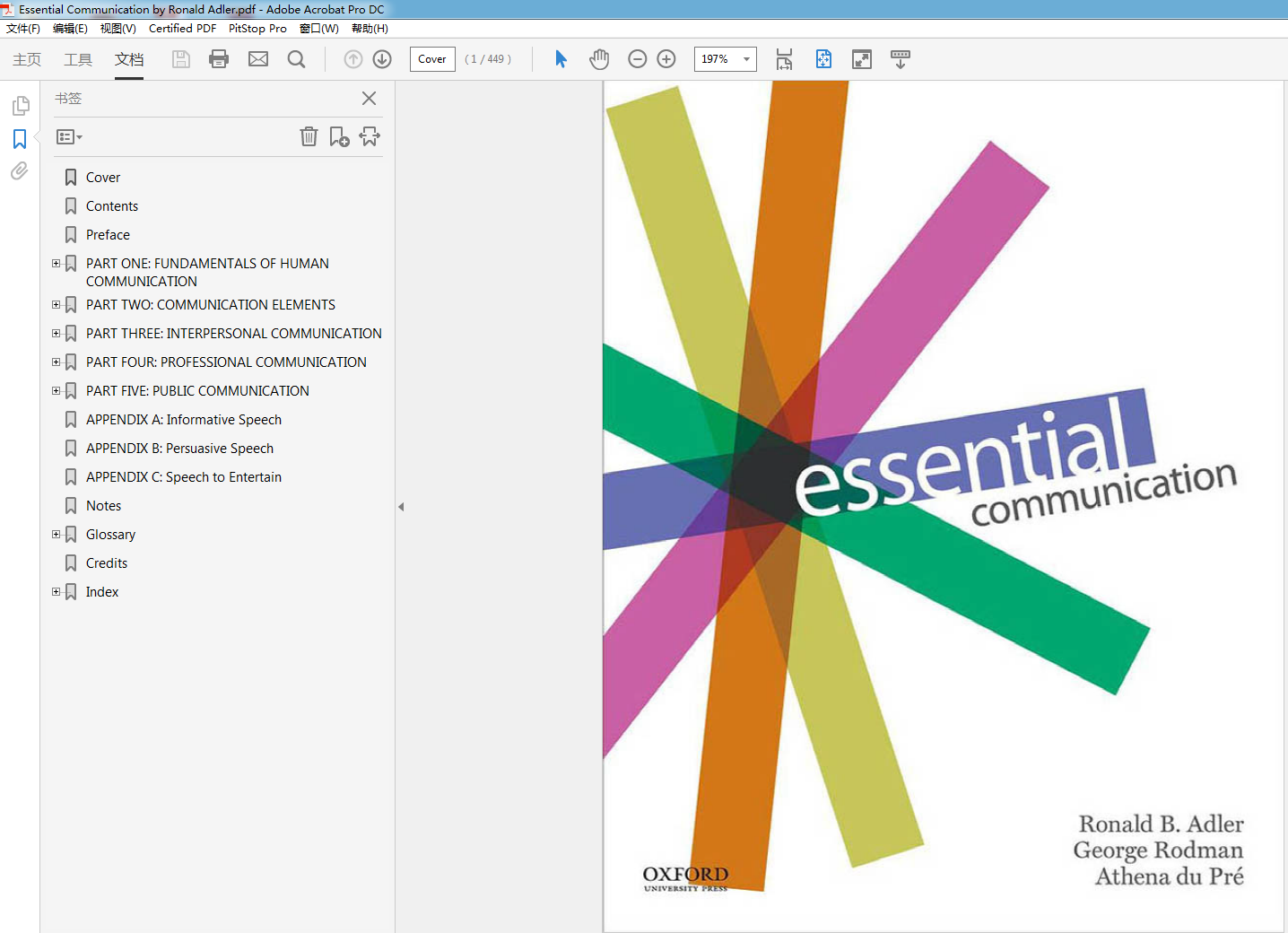The image size is (1288, 933).
Task: Select the Cover bookmark
Action: click(103, 178)
